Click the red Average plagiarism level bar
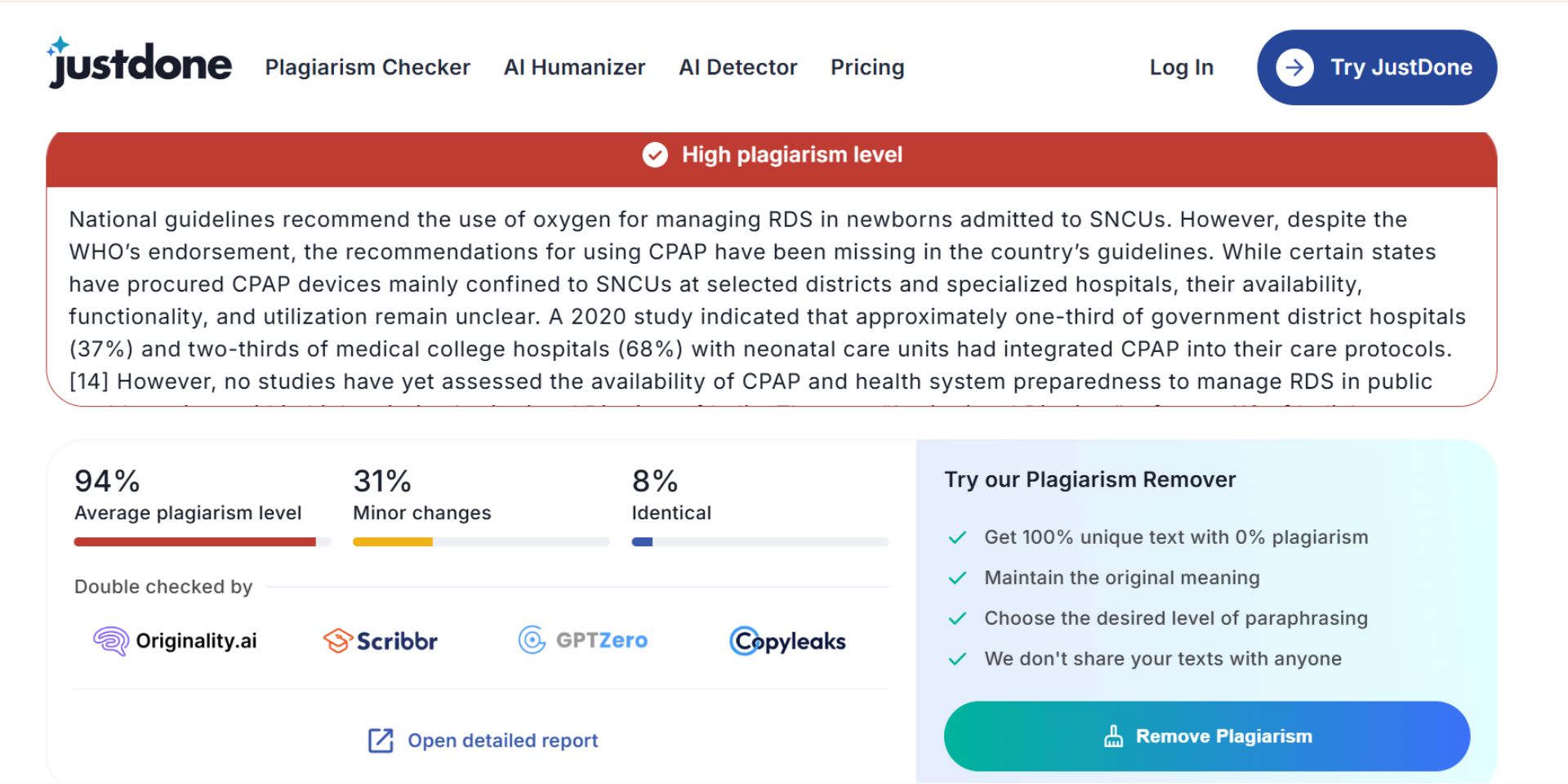Image resolution: width=1568 pixels, height=784 pixels. point(194,542)
